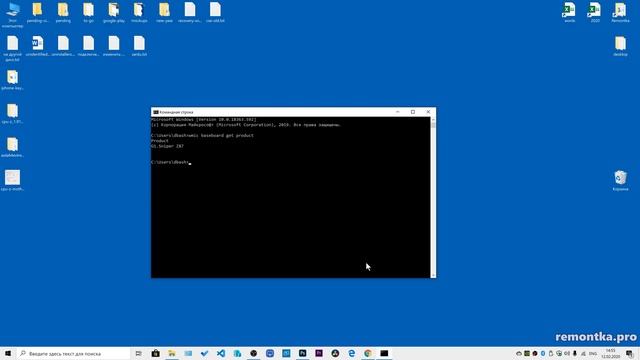Click the volume icon in system tray

(x=567, y=353)
